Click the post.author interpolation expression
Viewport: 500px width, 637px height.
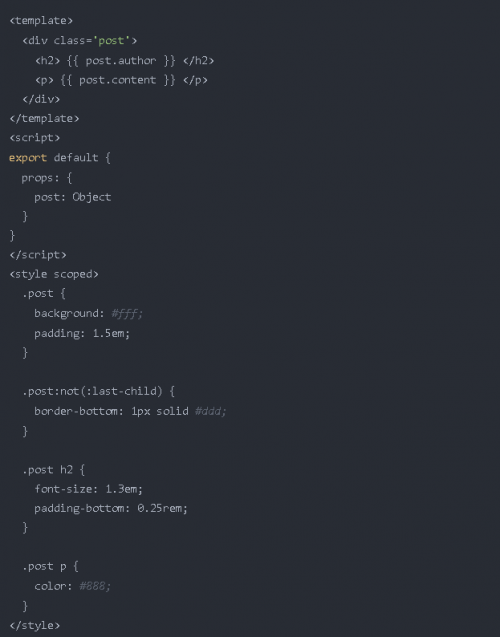click(121, 61)
